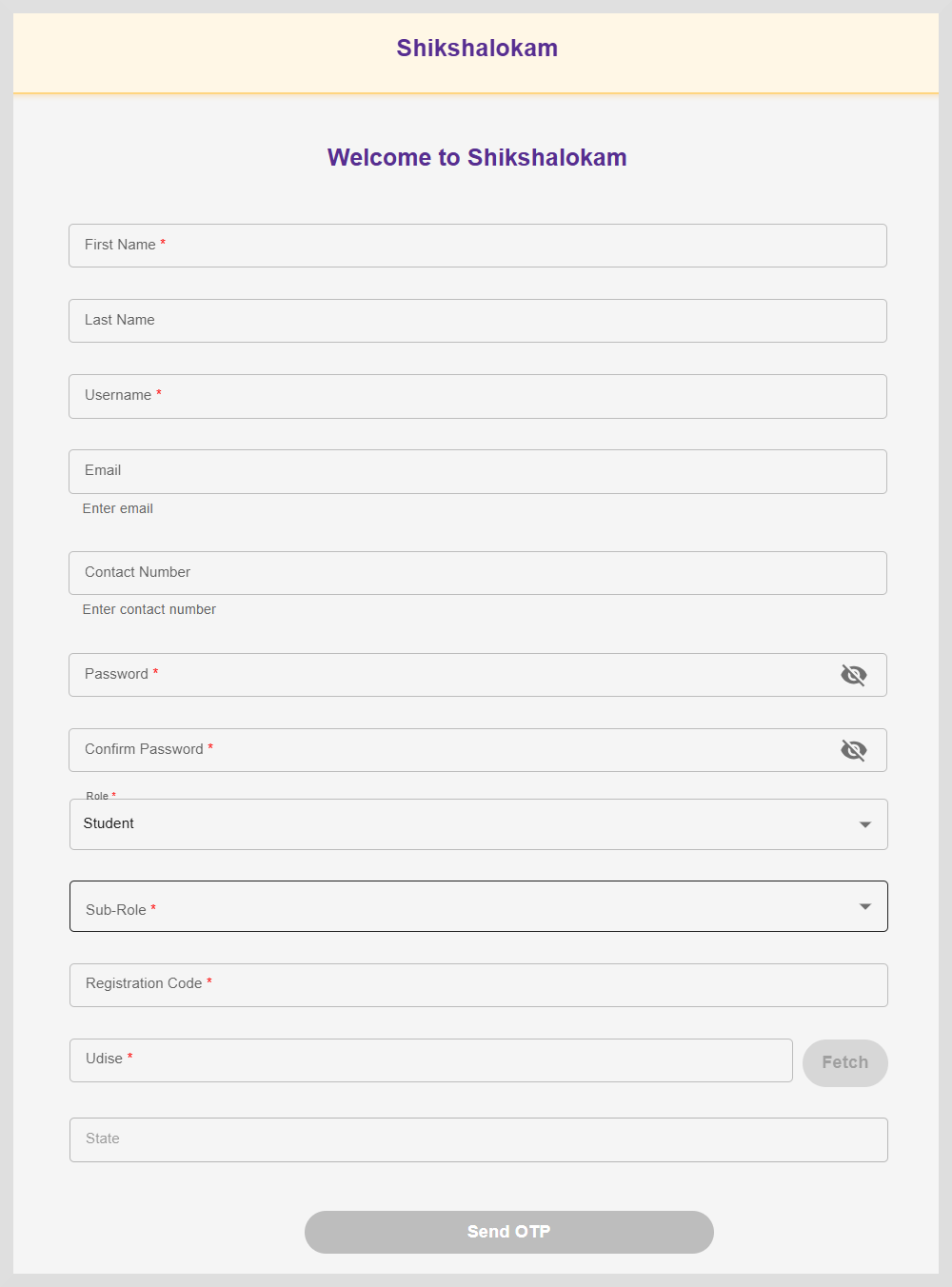Toggle visibility of Confirm Password

[x=853, y=750]
